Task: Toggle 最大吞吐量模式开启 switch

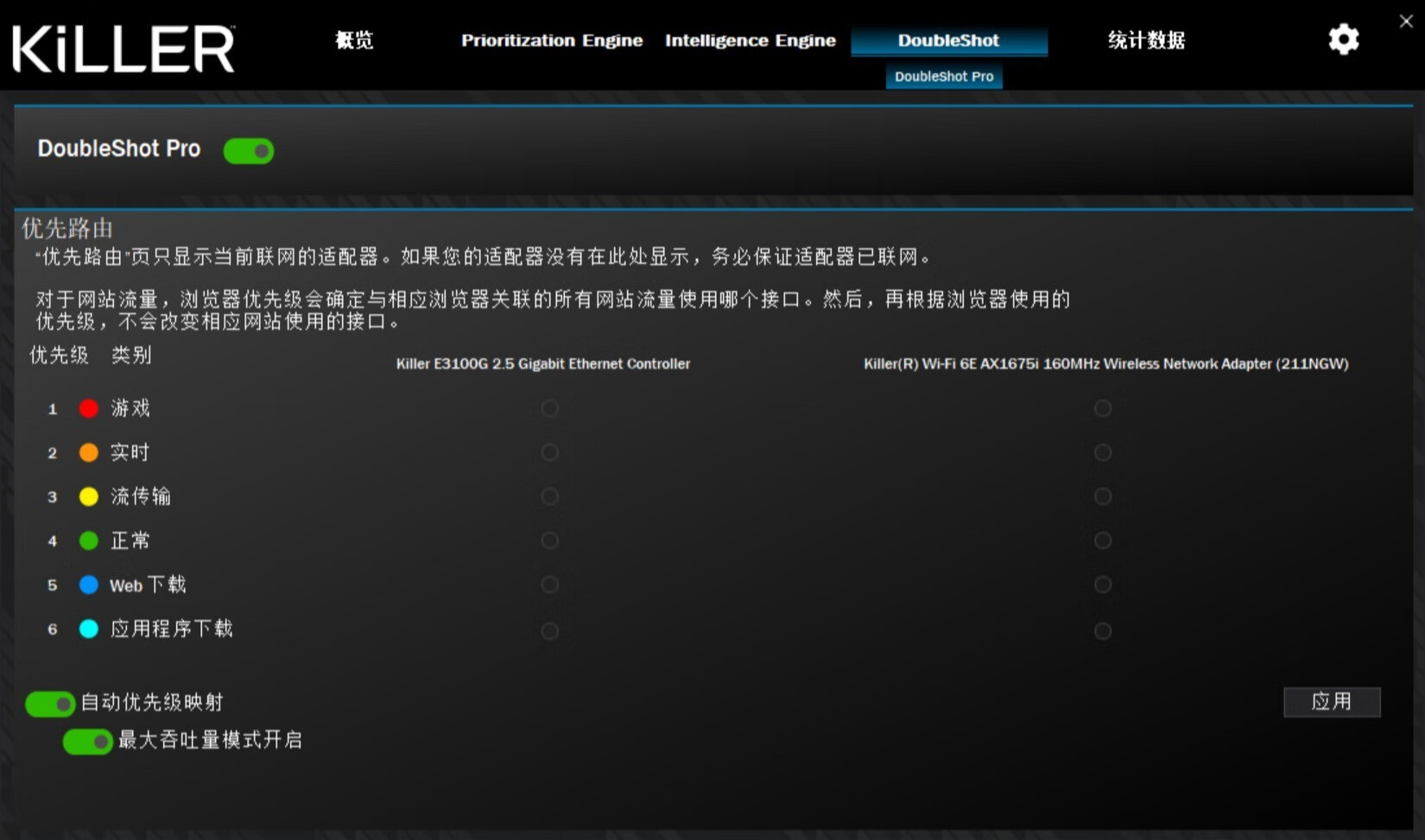Action: [87, 742]
